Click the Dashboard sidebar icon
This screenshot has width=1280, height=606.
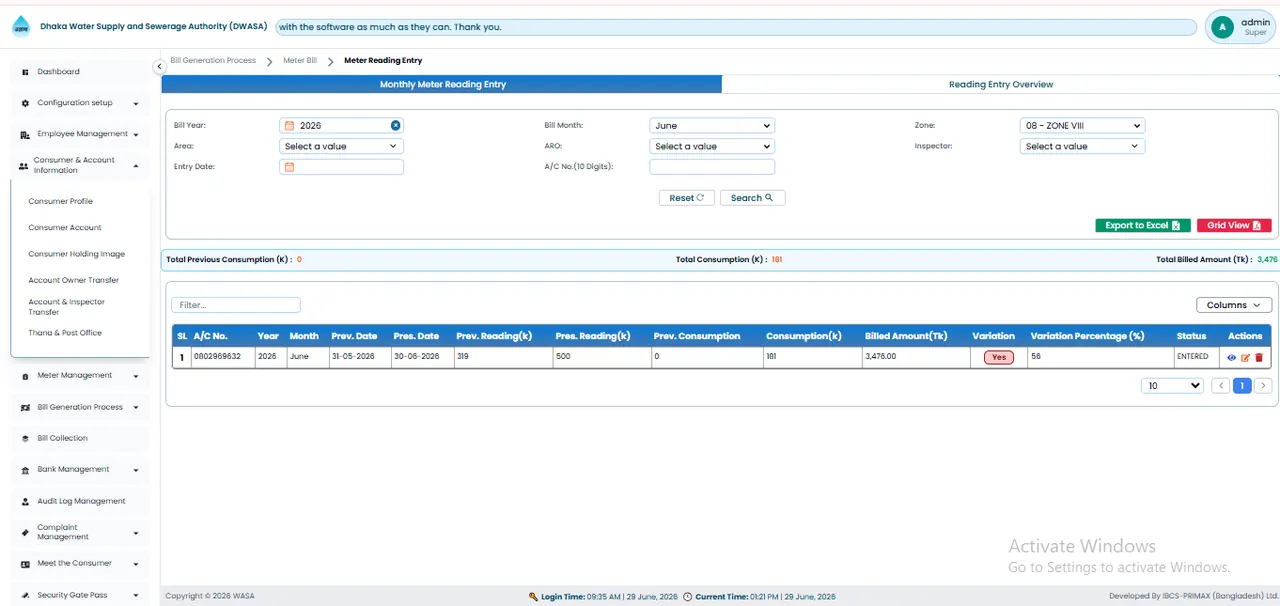25,72
